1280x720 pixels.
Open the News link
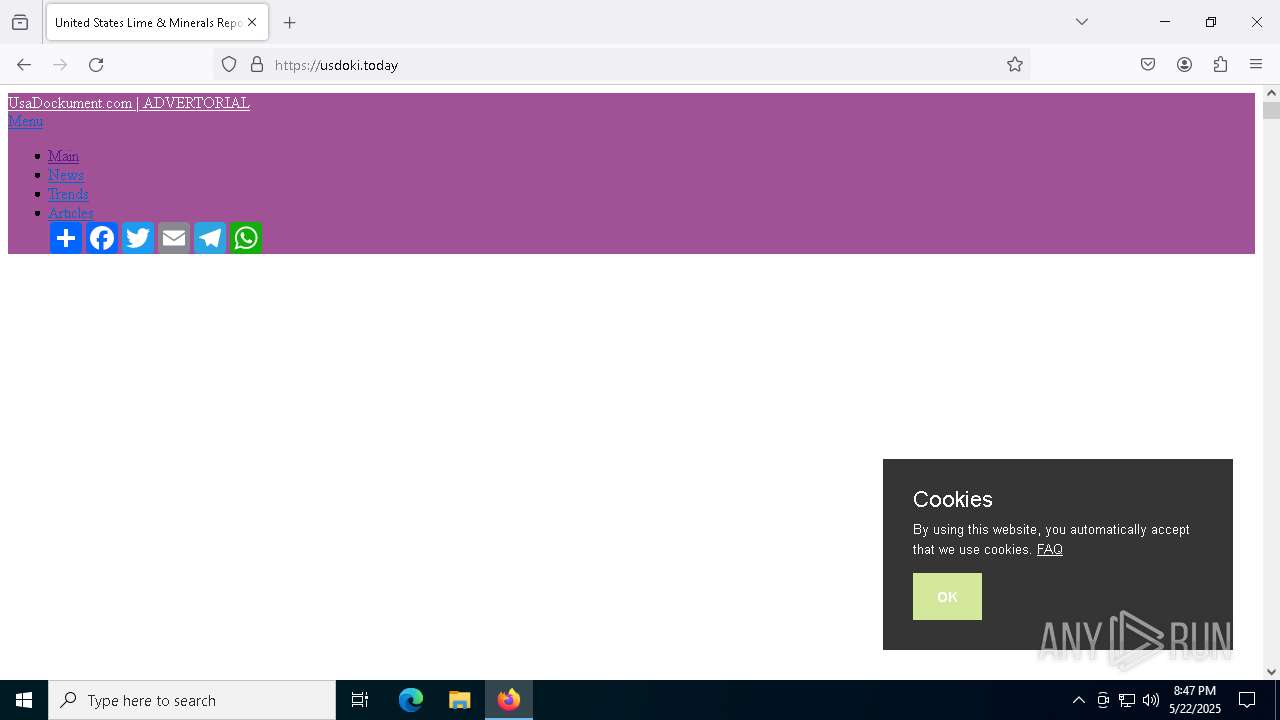pos(66,175)
